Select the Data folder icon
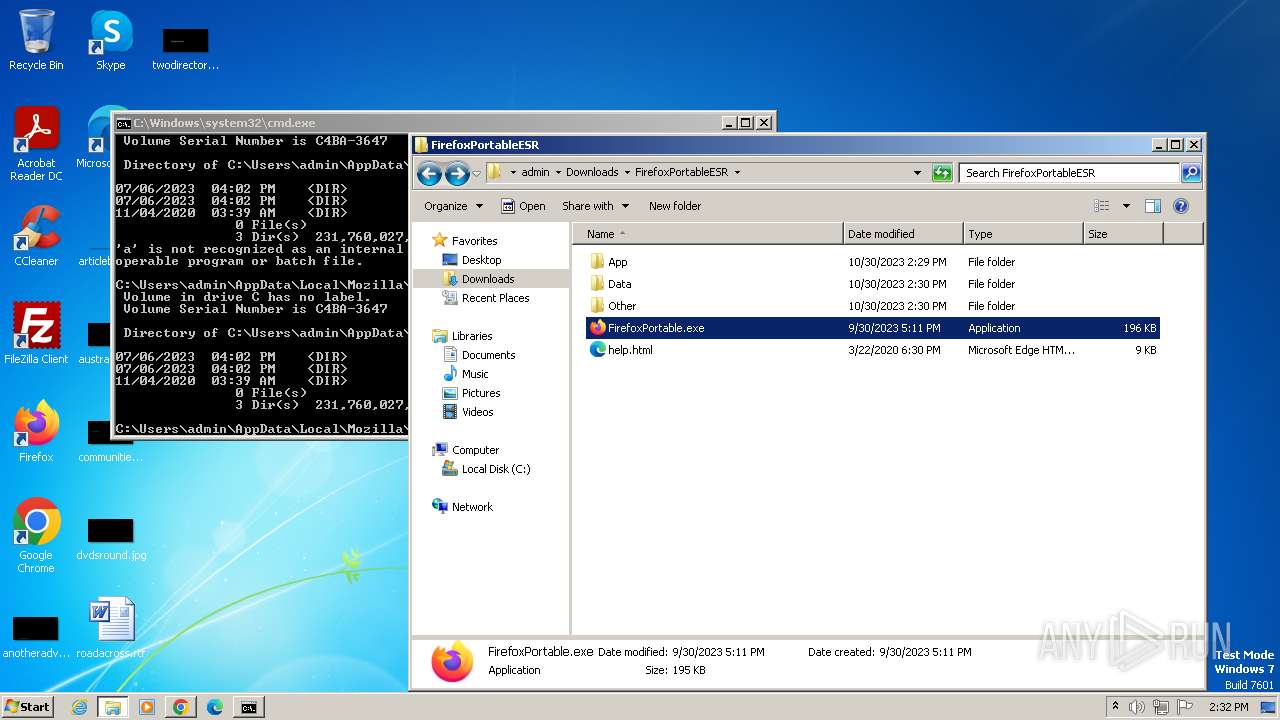The height and width of the screenshot is (720, 1280). [598, 284]
